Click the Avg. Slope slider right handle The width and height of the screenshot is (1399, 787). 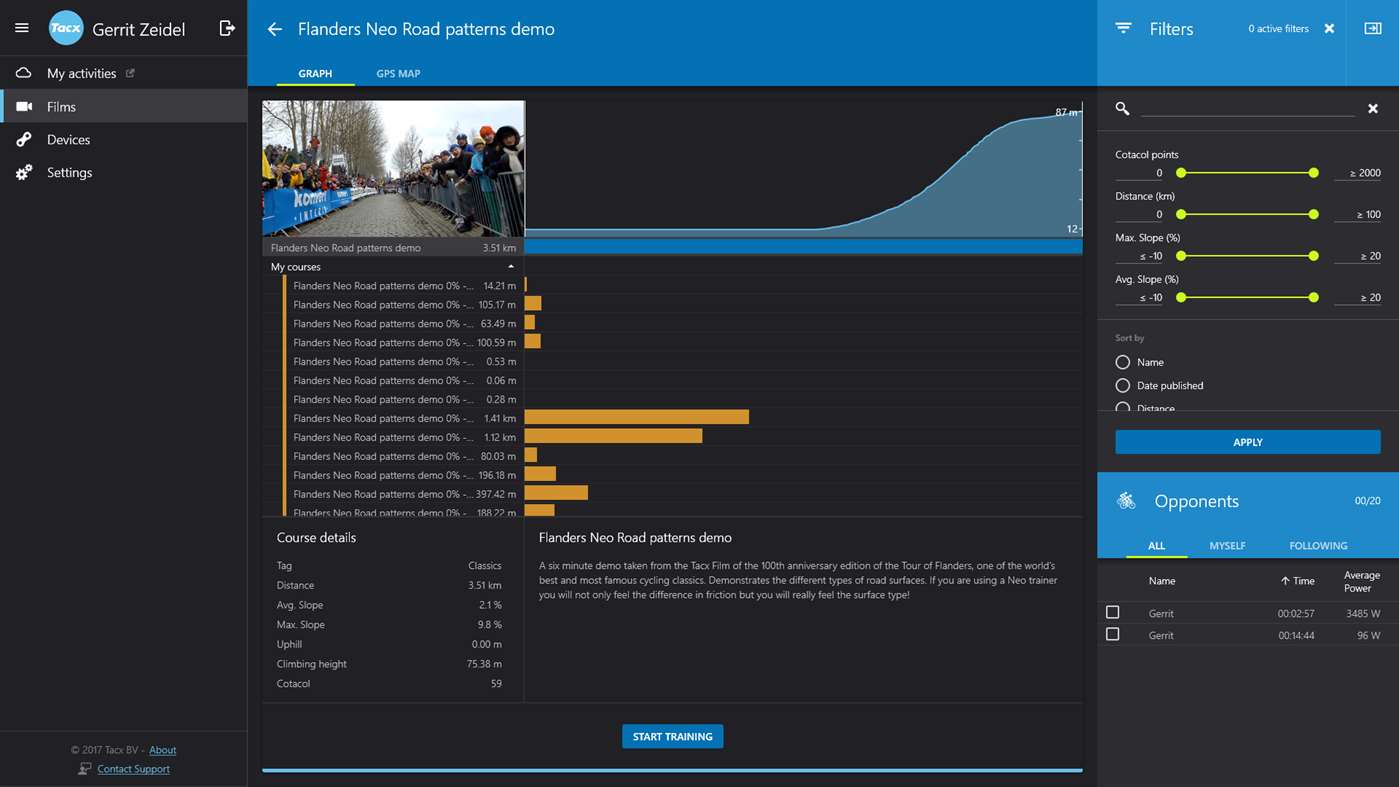click(1313, 297)
